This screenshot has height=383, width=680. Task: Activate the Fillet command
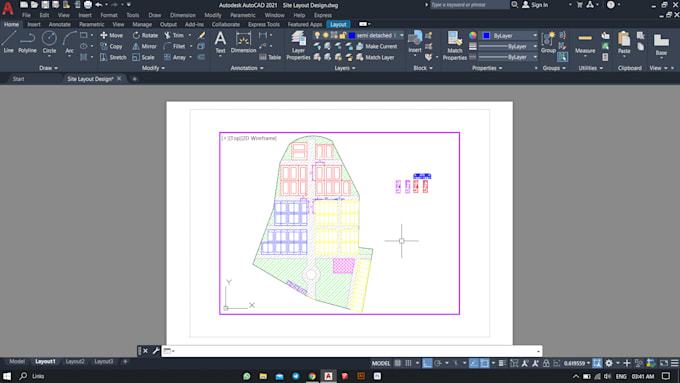[x=174, y=46]
